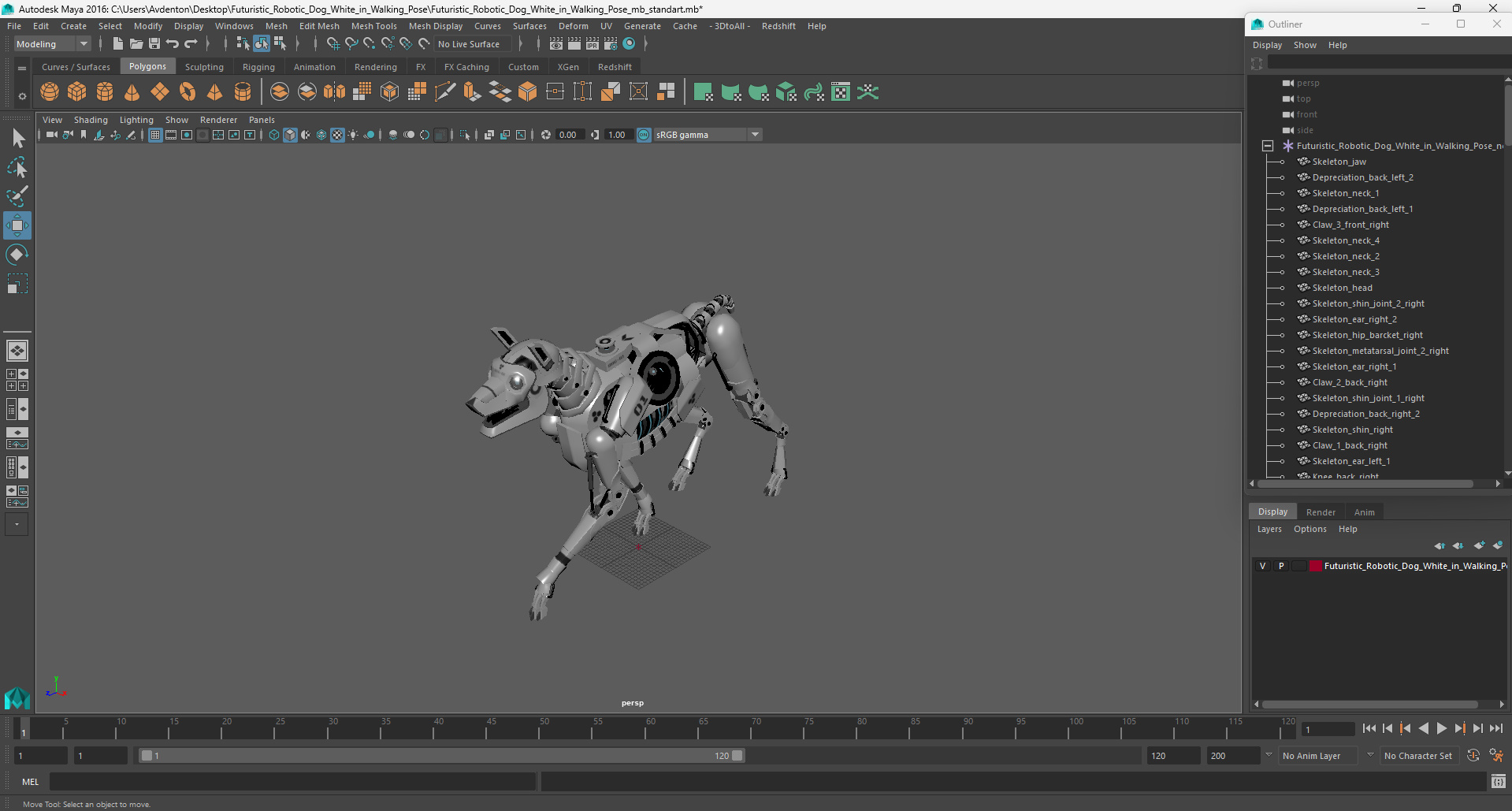Click the MEL command input field
The width and height of the screenshot is (1512, 811).
coord(293,782)
